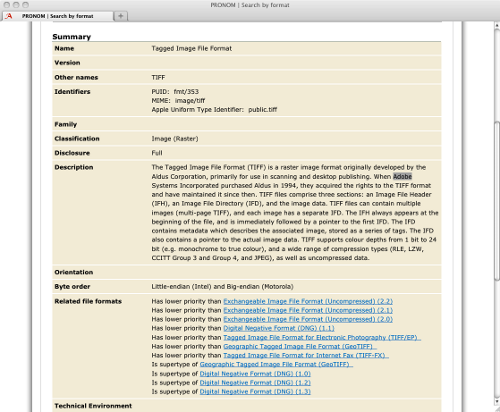Click the window title PRONOM Search by format
This screenshot has width=500, height=412.
250,5
